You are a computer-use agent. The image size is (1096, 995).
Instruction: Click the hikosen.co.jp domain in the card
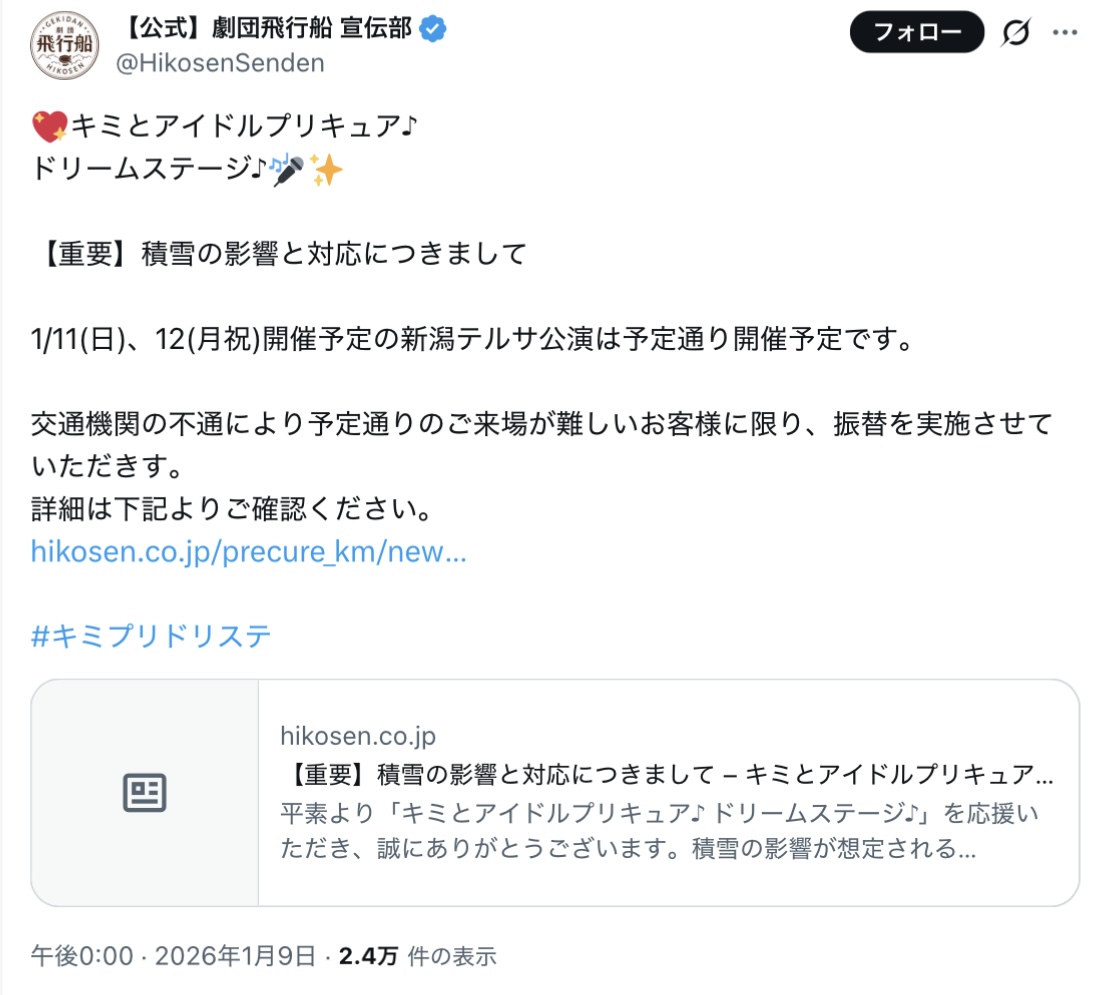pyautogui.click(x=358, y=736)
